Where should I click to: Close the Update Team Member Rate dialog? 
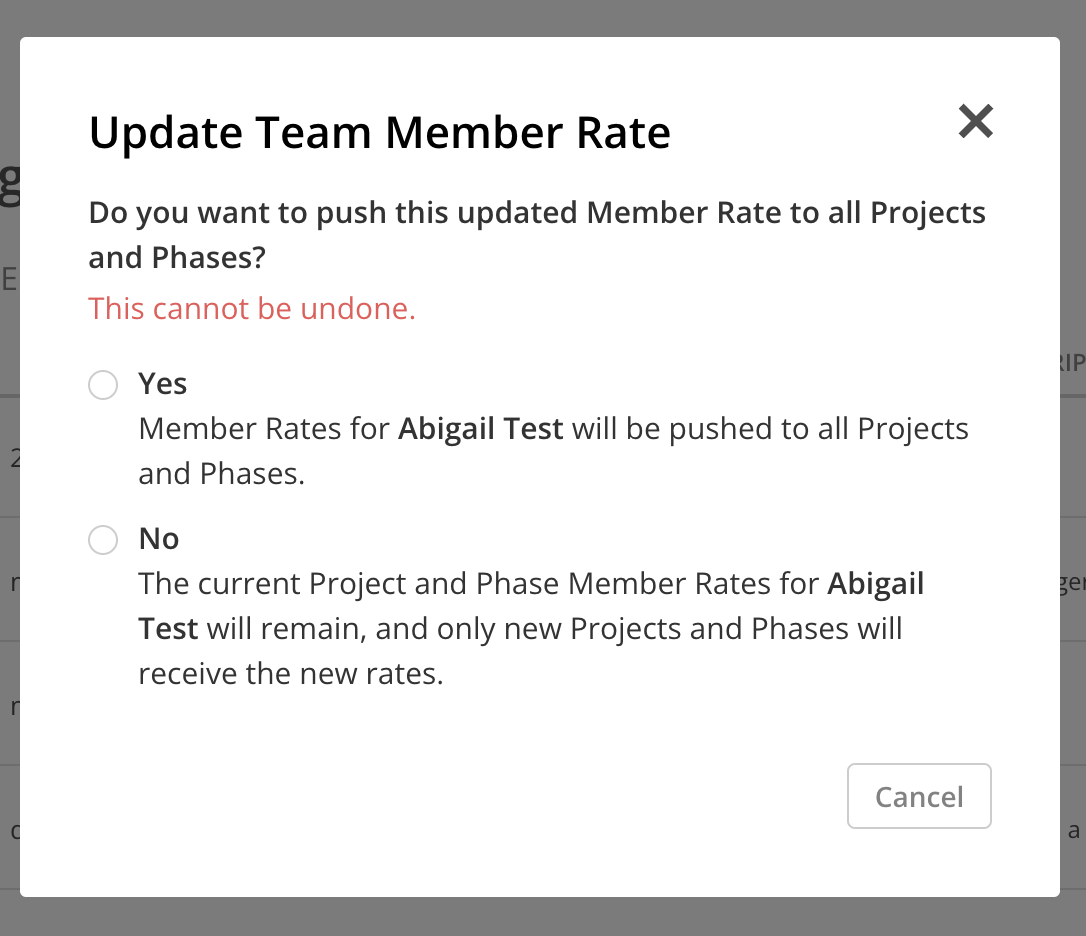pos(975,121)
